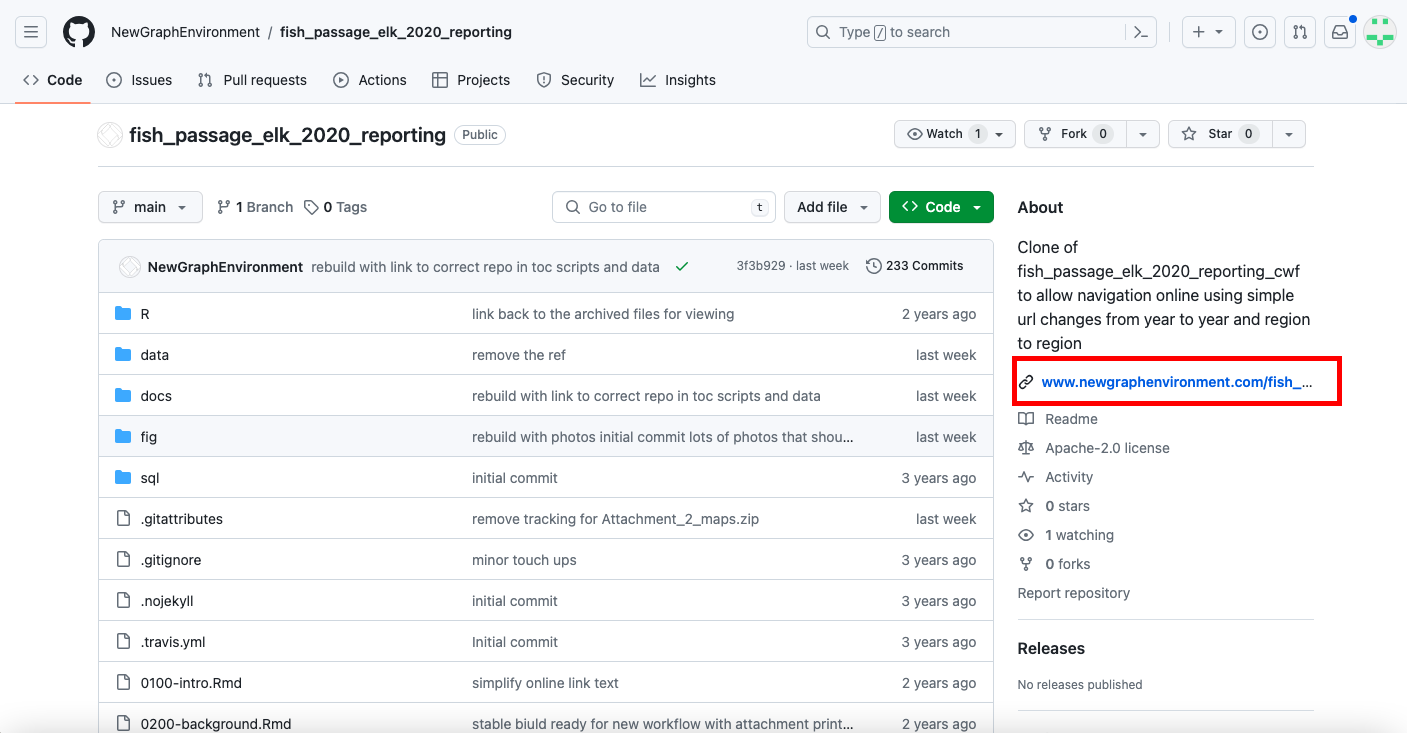Screen dimensions: 1407x733
Task: Click the green commit status checkmark
Action: click(682, 267)
